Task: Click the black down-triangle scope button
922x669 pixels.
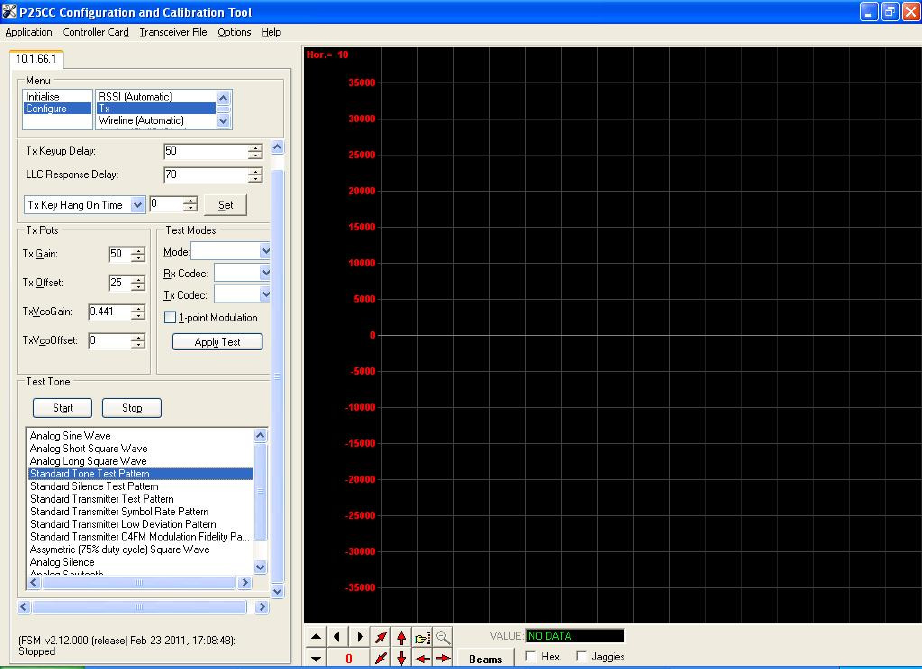Action: (316, 658)
